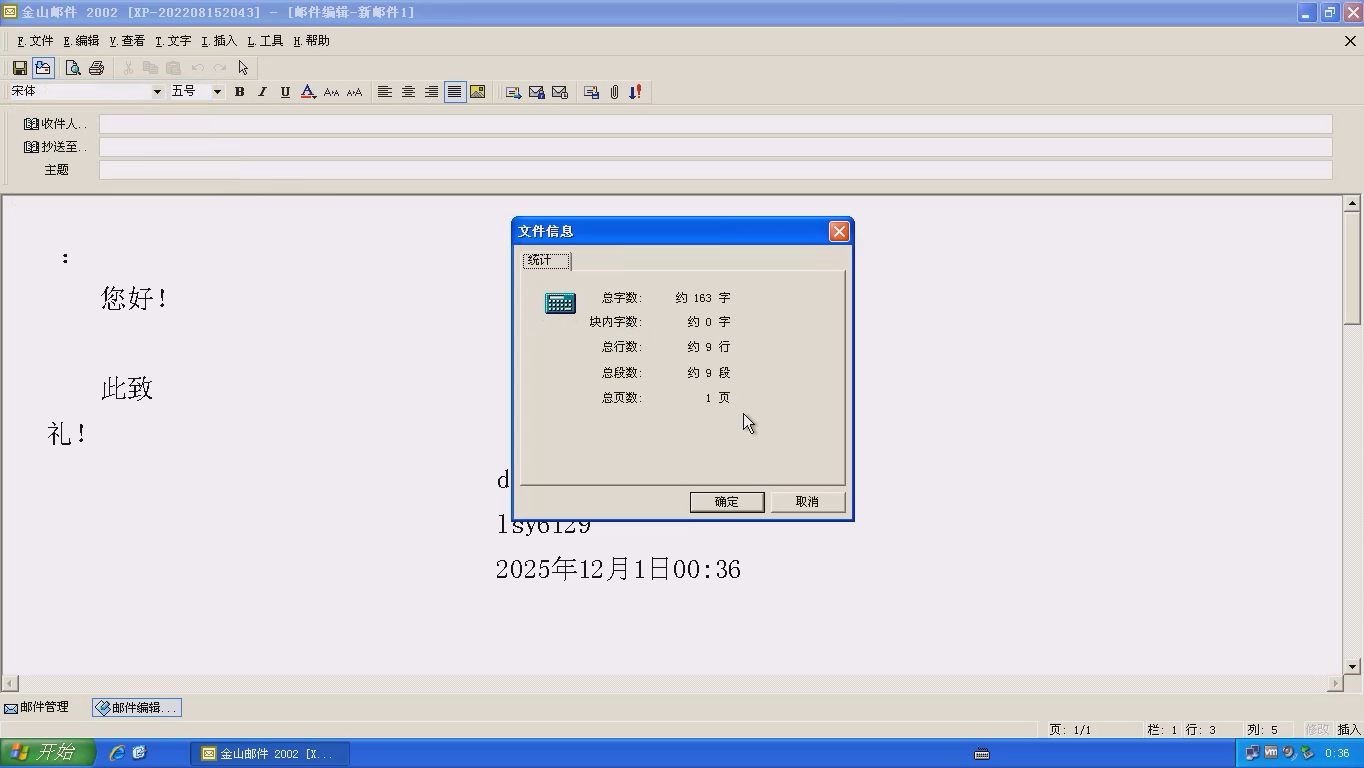
Task: Click 取消 in the 文件信息 dialog
Action: (807, 502)
